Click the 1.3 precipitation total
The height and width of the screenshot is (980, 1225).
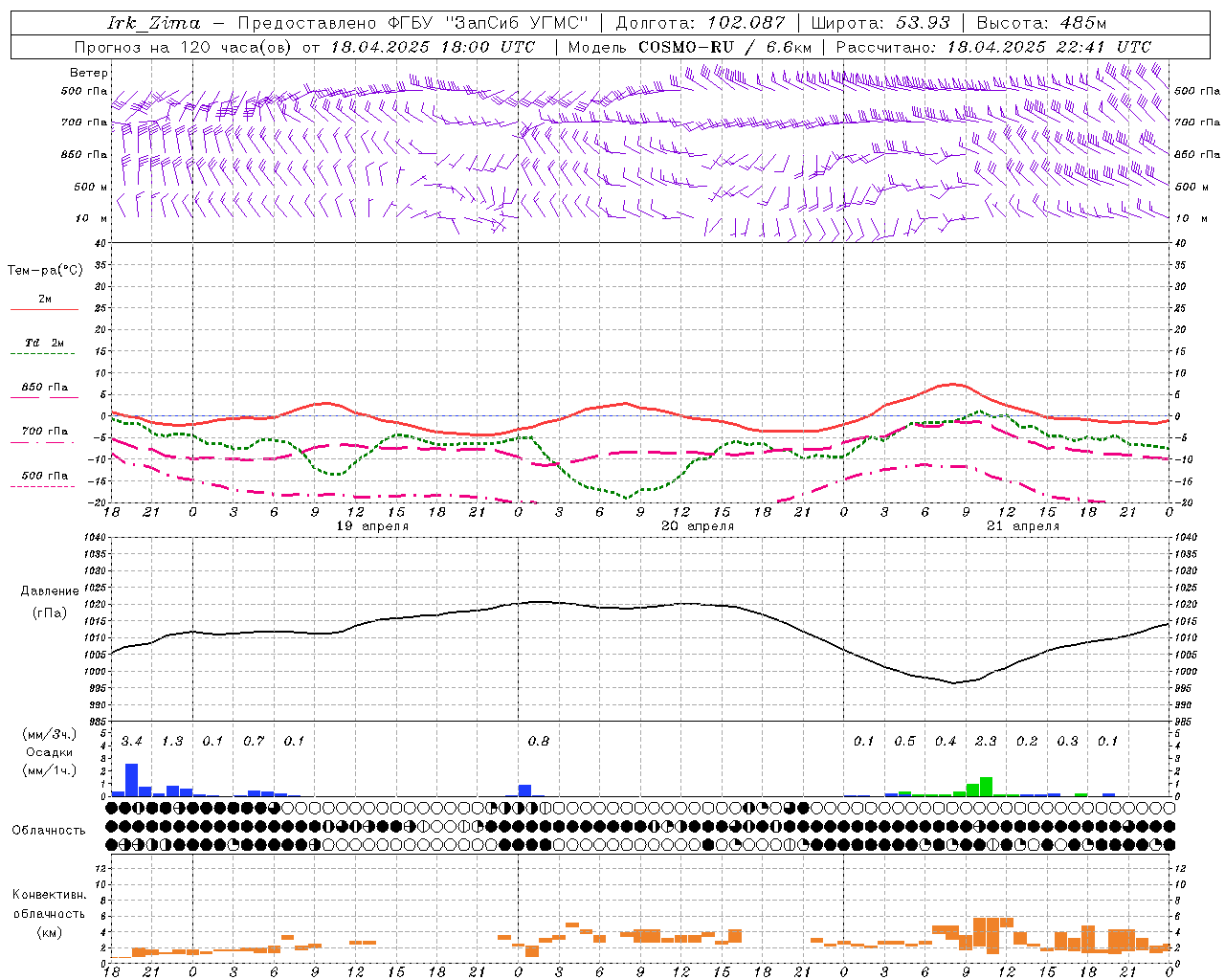pyautogui.click(x=172, y=741)
